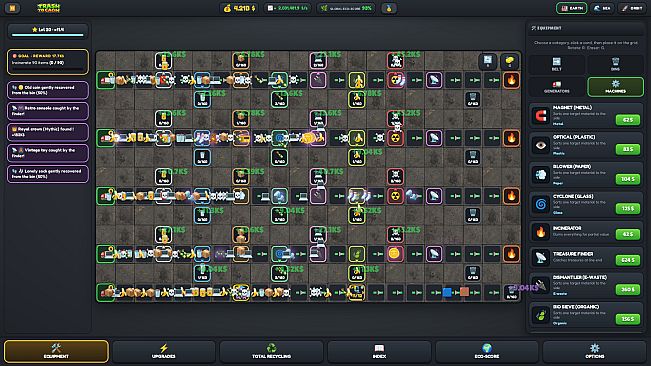Click the Global Eco-Score percentage display
651x366 pixels.
(x=346, y=8)
